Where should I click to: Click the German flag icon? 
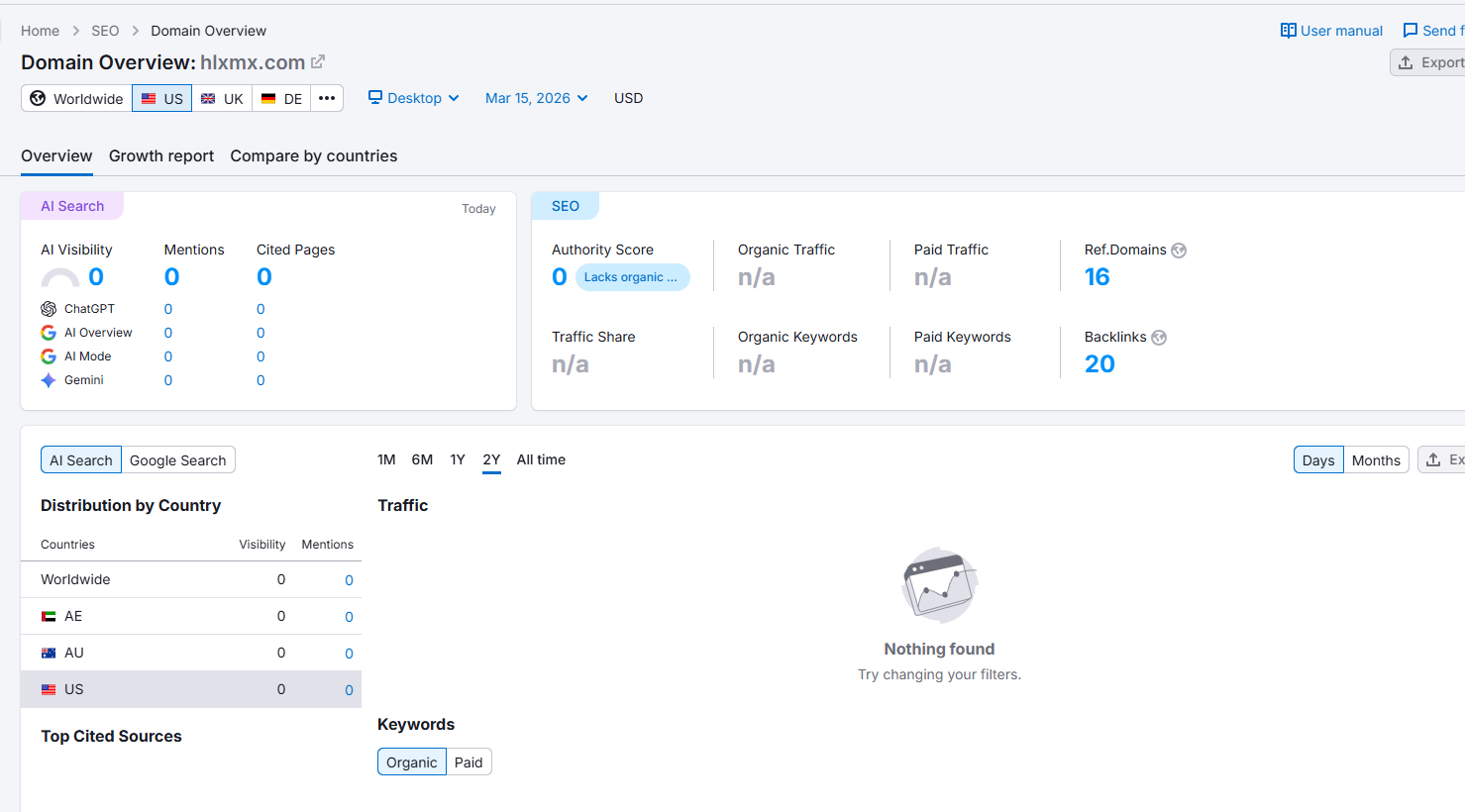pos(268,99)
